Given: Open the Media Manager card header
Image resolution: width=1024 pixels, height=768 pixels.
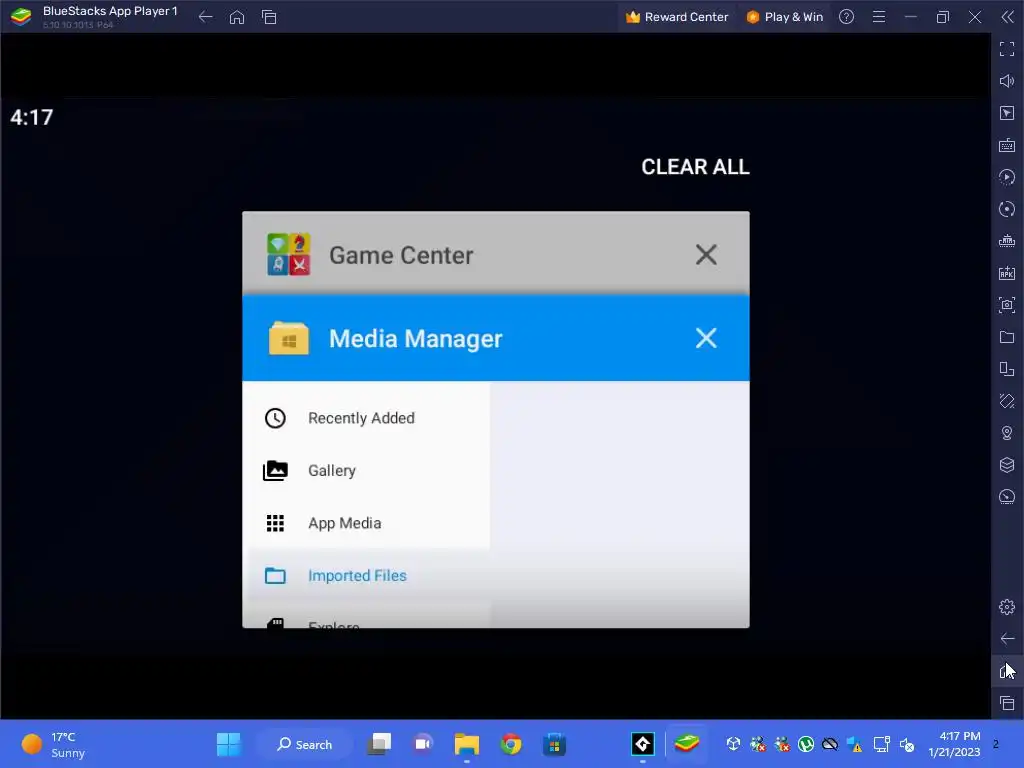Looking at the screenshot, I should pos(496,338).
